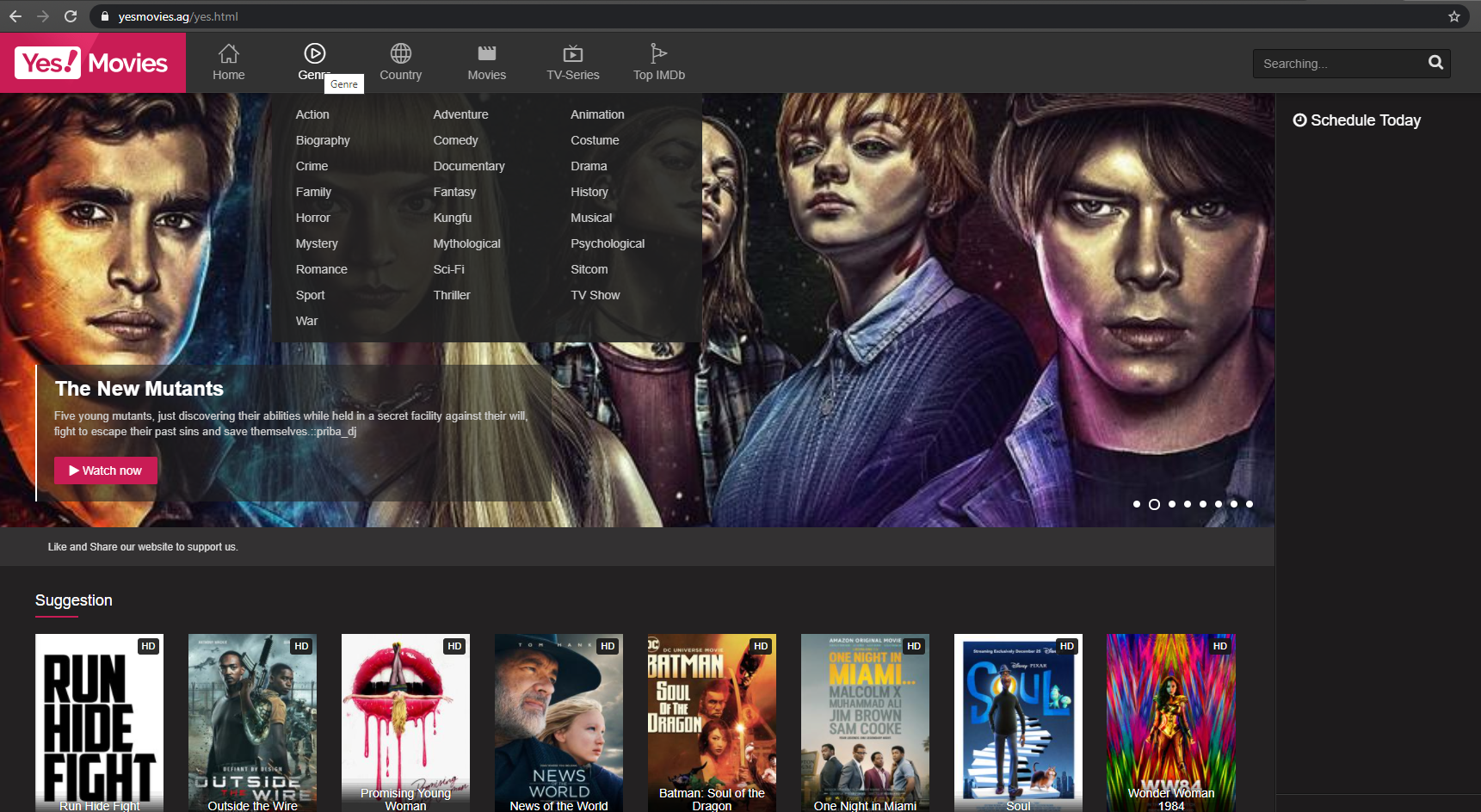Viewport: 1481px width, 812px height.
Task: Pick the Kungfu genre
Action: click(x=453, y=218)
